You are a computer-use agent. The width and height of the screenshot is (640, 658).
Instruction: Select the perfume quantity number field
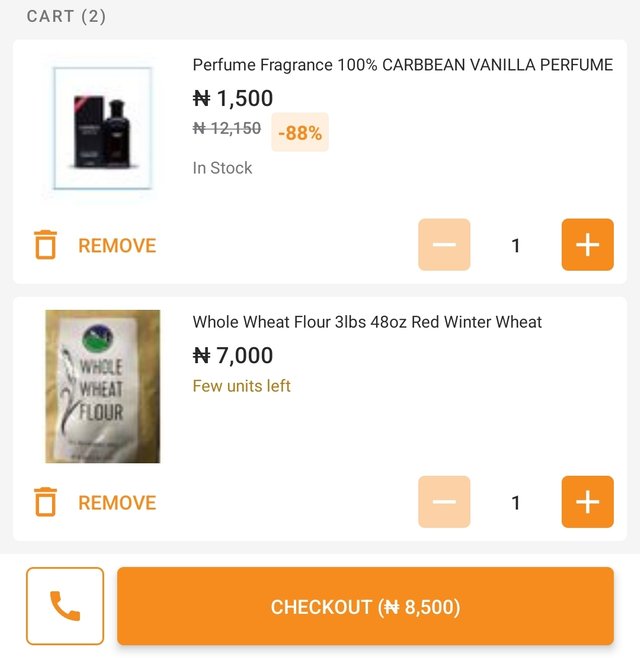516,245
